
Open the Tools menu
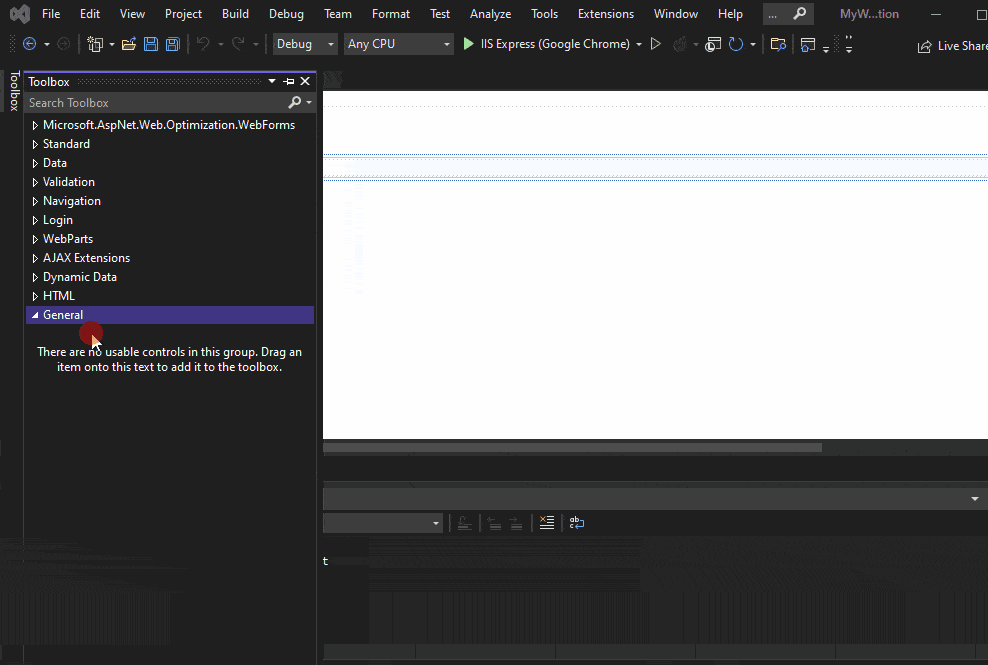click(x=544, y=13)
